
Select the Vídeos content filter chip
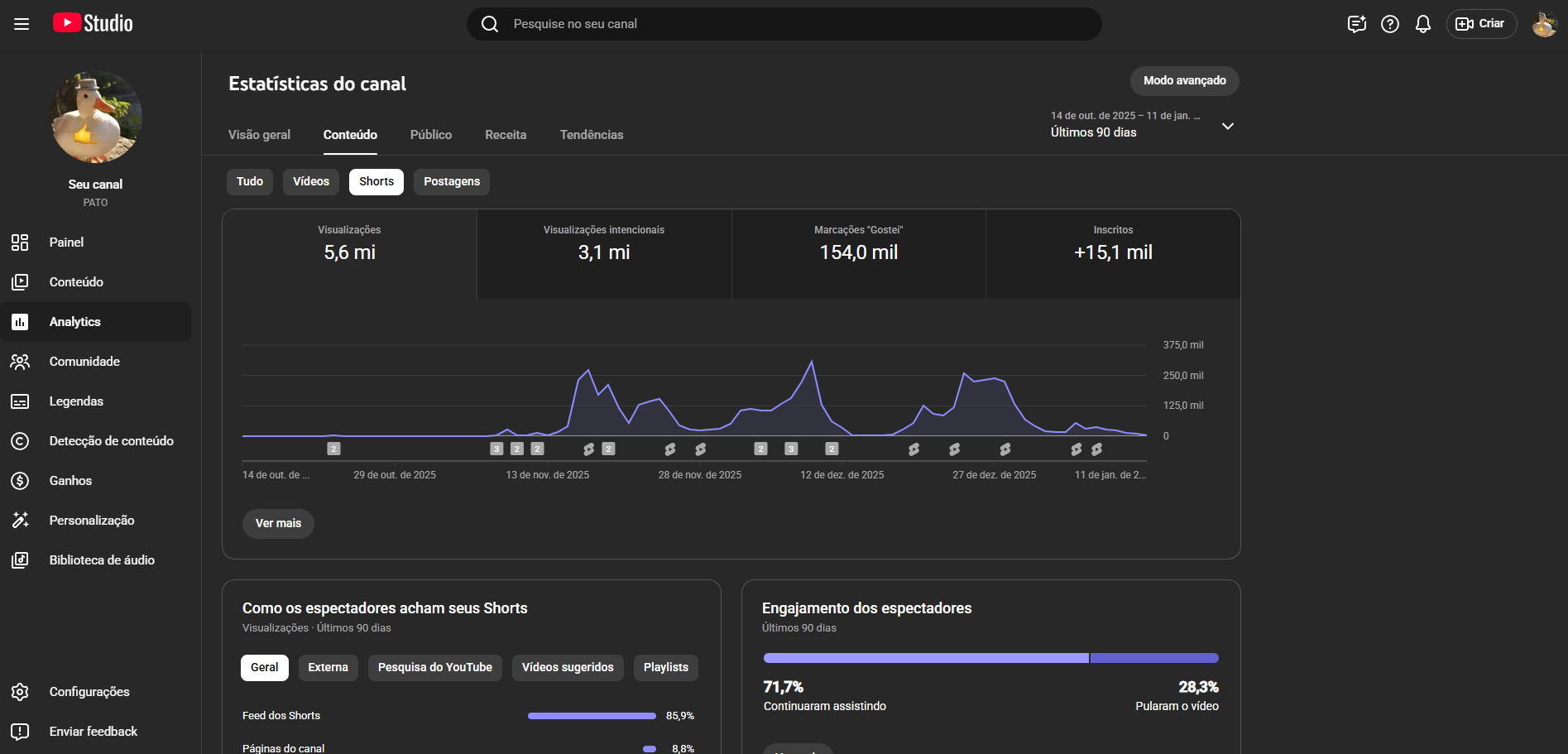(x=310, y=182)
